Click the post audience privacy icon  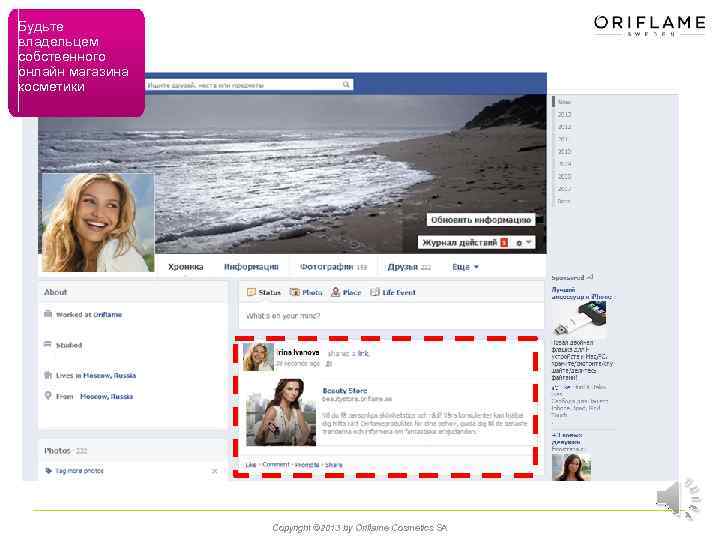tap(329, 364)
